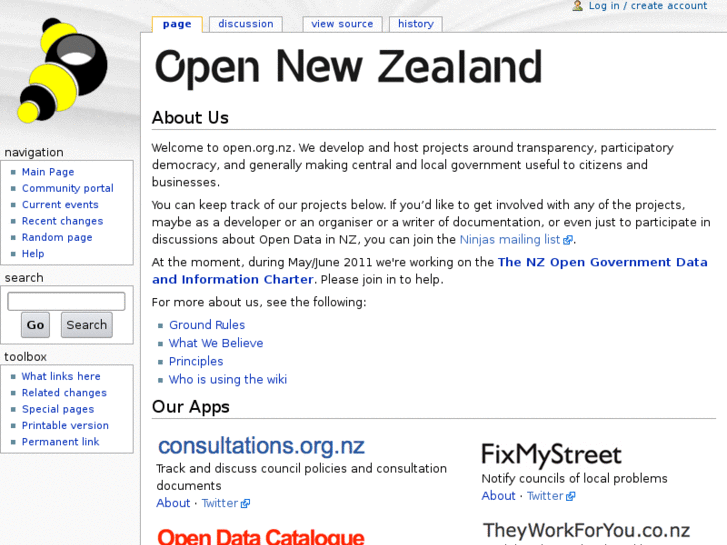This screenshot has width=727, height=545.
Task: Open Who is using the wiki link
Action: (x=228, y=379)
